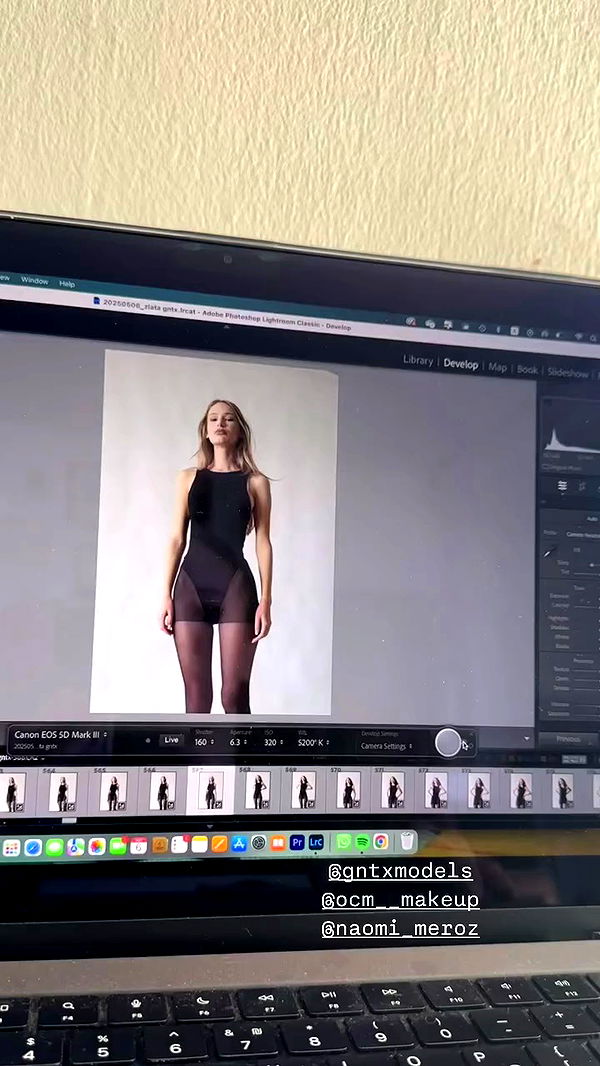This screenshot has width=600, height=1066.
Task: Open WhatsApp from the Dock
Action: point(344,842)
